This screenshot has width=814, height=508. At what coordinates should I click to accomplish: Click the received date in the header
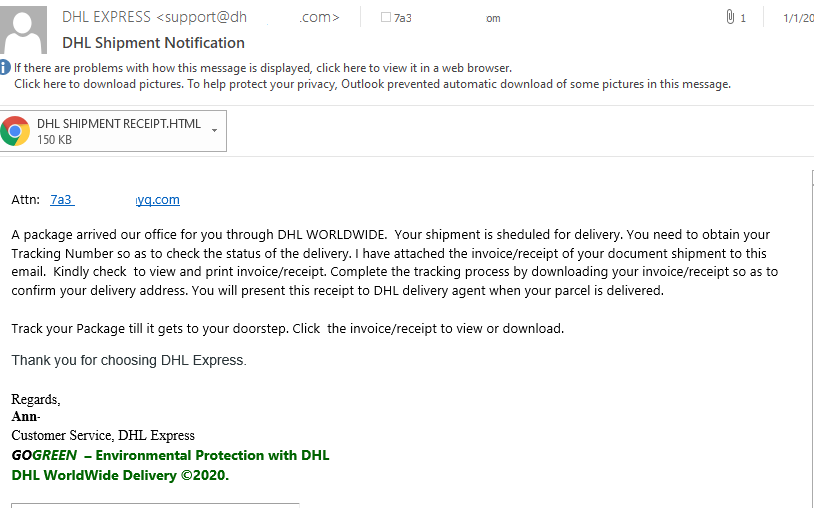tap(798, 18)
